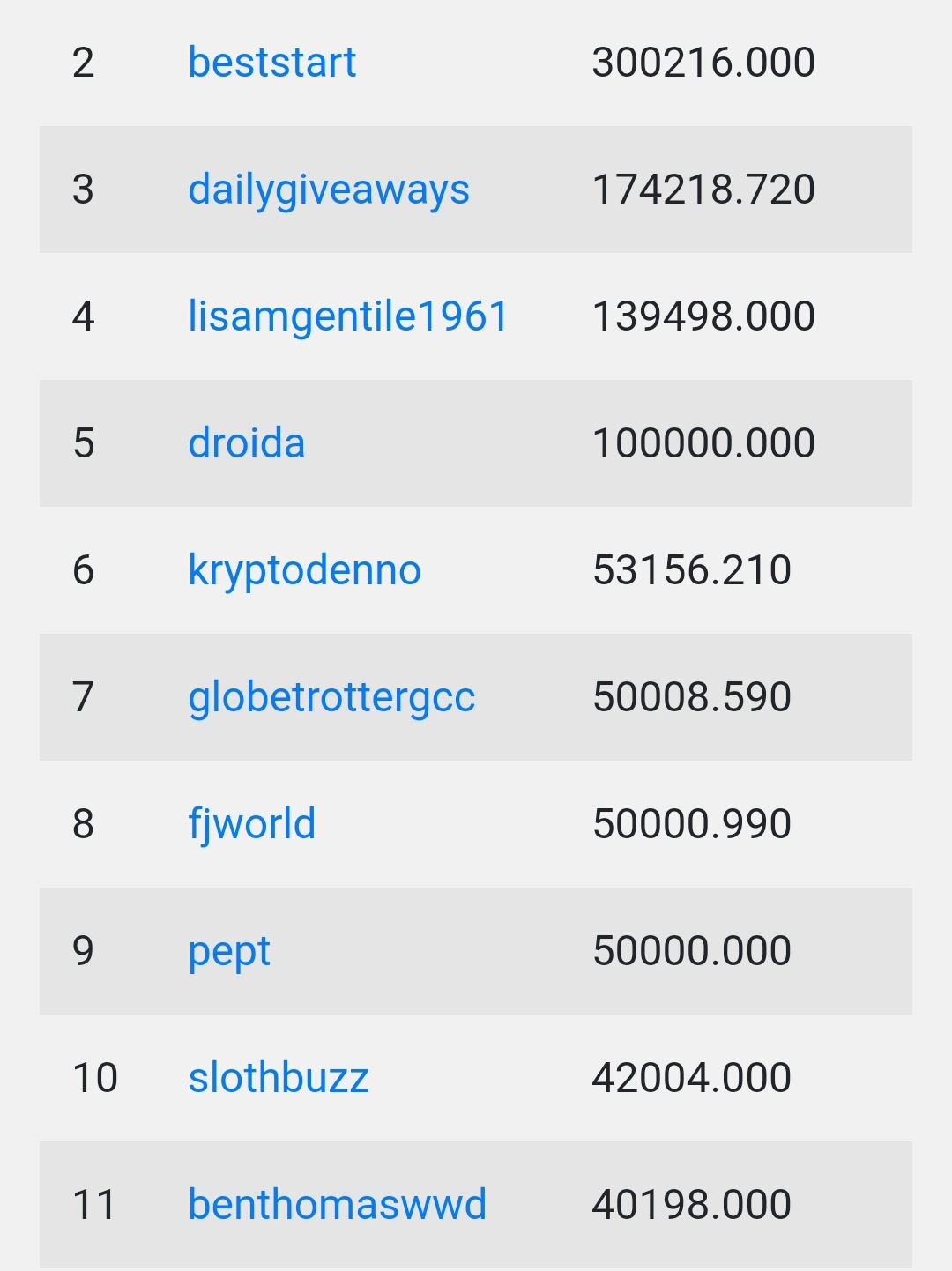Viewport: 952px width, 1271px height.
Task: Select the 100000.000 value for droida
Action: tap(703, 443)
